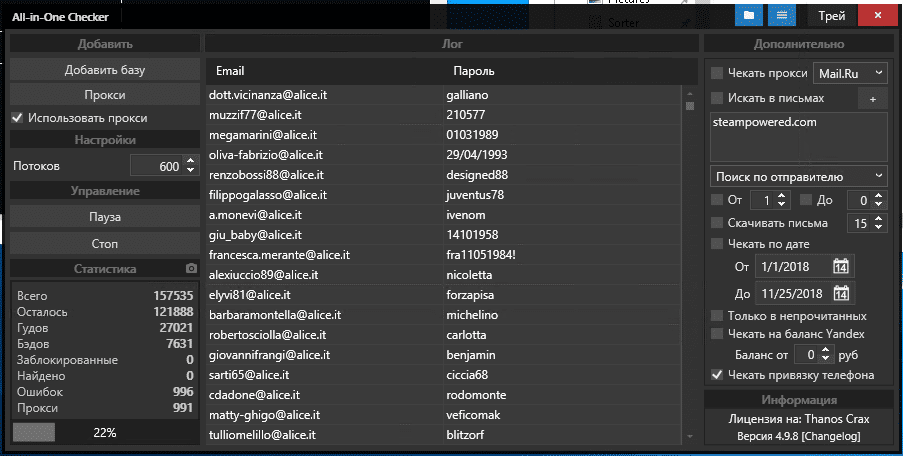Open the hamburger menu icon in title bar
903x456 pixels.
point(781,16)
